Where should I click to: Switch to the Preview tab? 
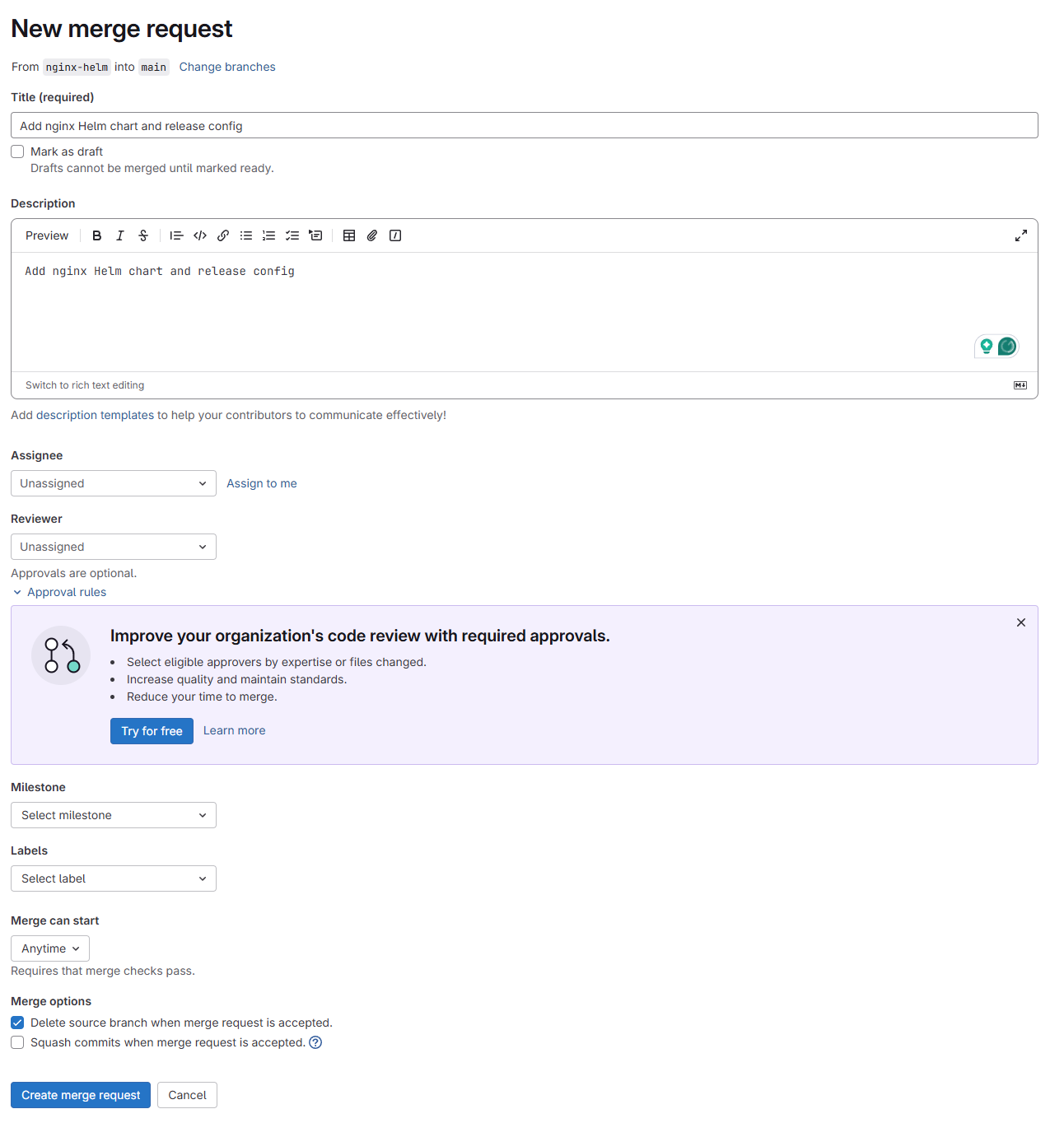(x=47, y=235)
